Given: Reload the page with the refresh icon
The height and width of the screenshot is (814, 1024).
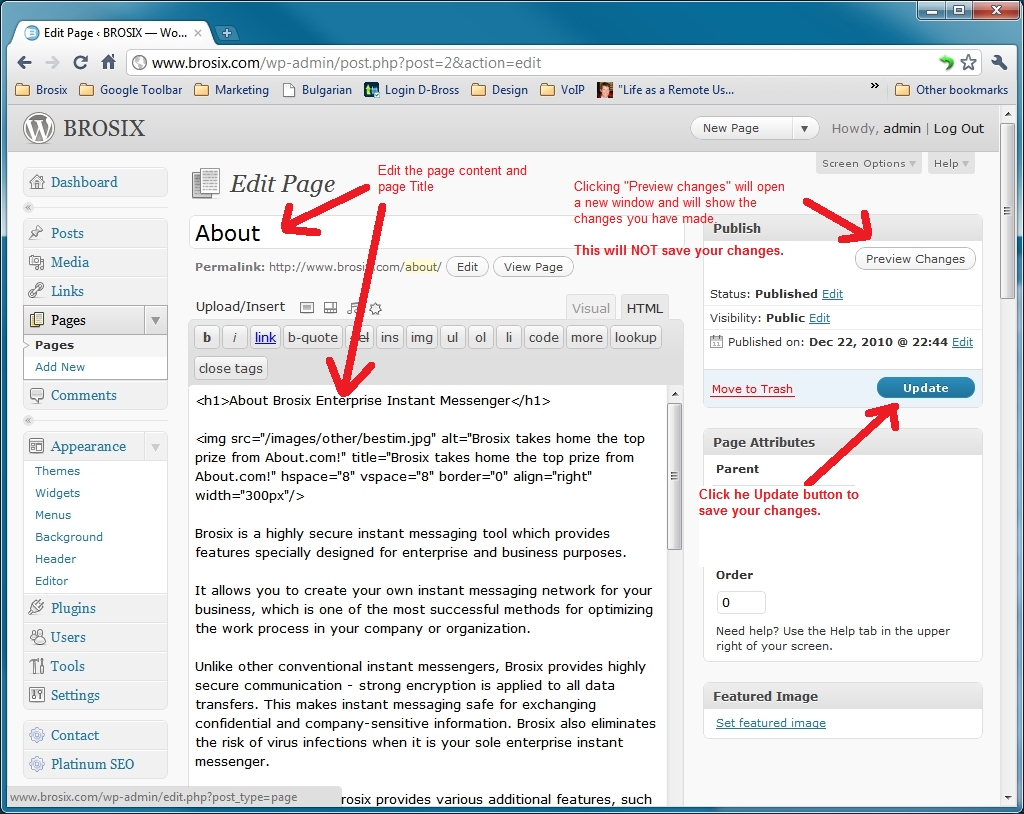Looking at the screenshot, I should click(x=80, y=63).
